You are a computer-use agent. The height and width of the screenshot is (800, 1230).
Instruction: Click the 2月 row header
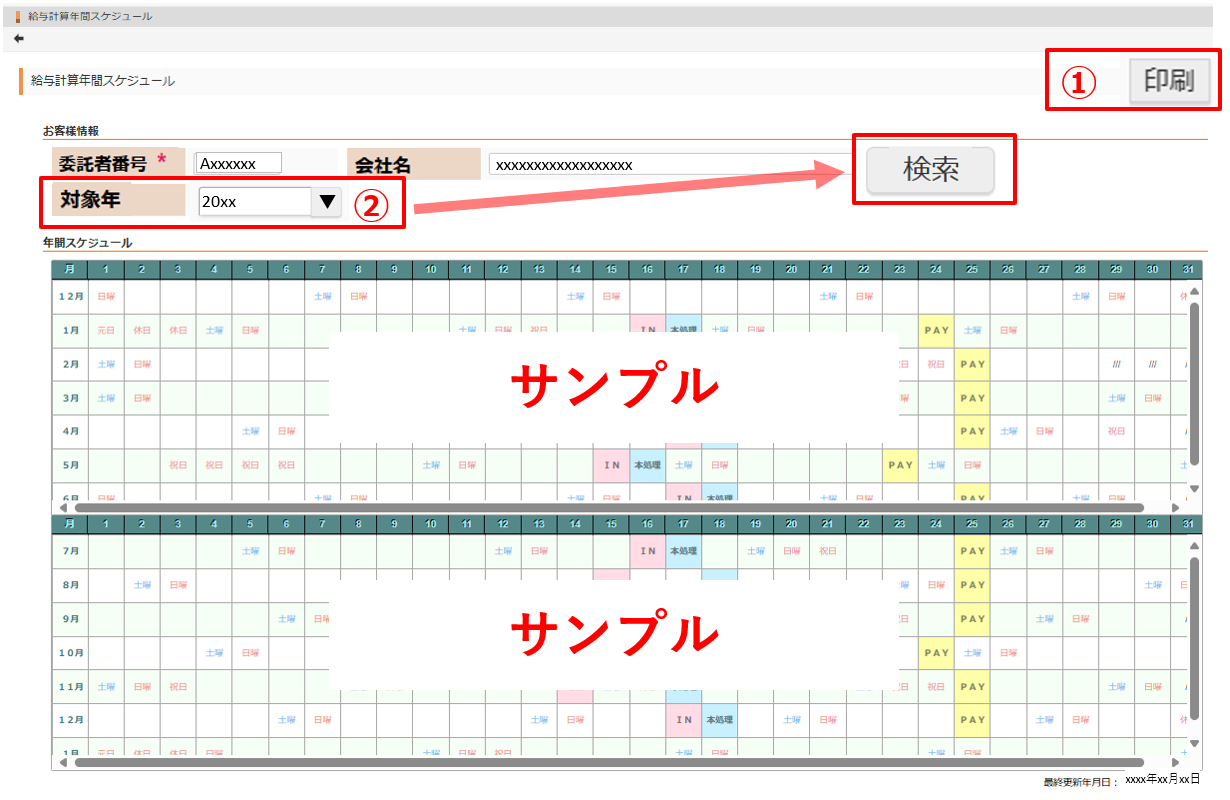tap(70, 365)
